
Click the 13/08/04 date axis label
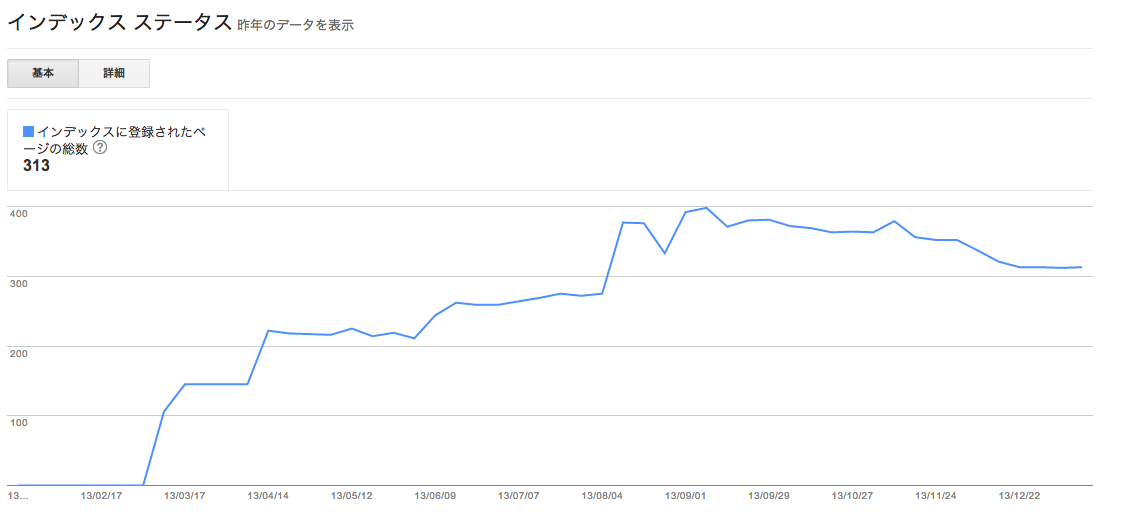pyautogui.click(x=602, y=496)
